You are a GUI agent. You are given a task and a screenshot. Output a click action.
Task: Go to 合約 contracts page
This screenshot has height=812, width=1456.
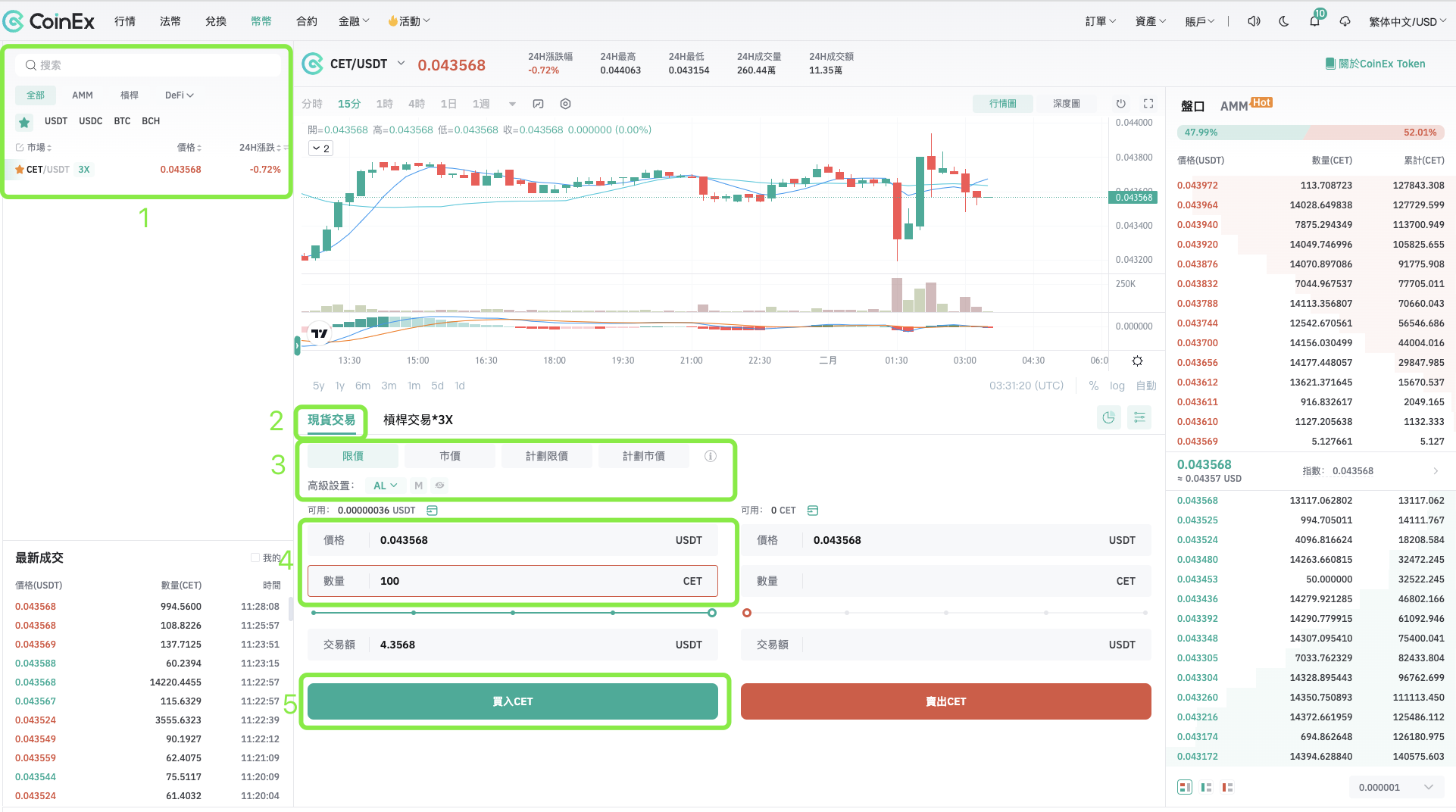pos(307,21)
